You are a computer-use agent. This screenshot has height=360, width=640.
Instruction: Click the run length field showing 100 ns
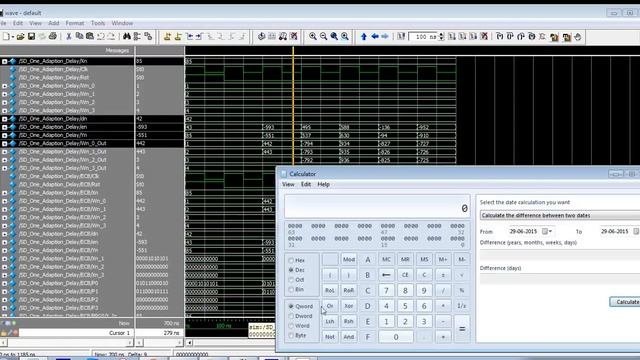(423, 37)
